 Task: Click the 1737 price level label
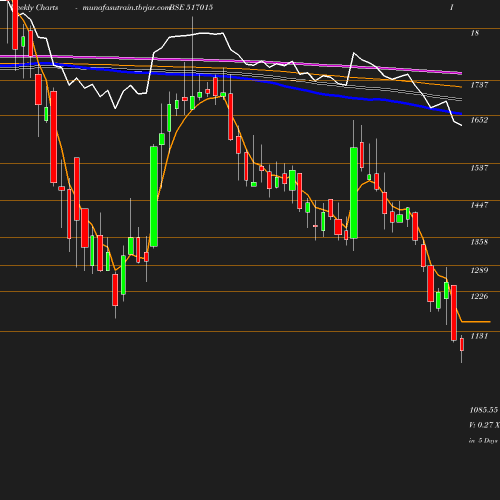point(479,85)
